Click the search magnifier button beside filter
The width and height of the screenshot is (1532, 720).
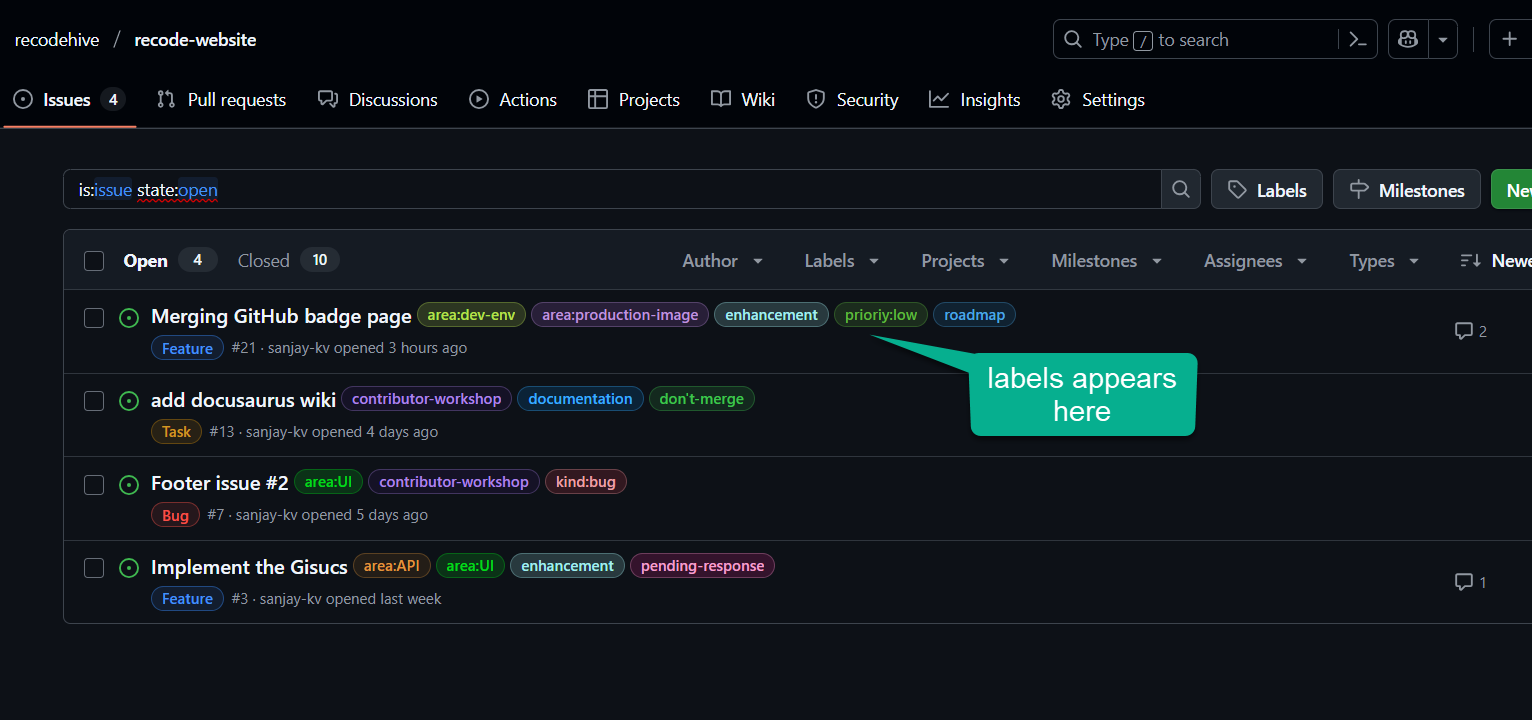pyautogui.click(x=1181, y=190)
